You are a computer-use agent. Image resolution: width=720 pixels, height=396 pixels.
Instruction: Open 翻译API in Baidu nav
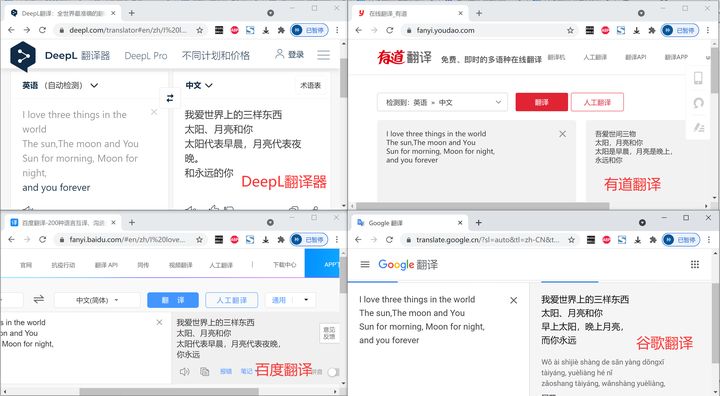pos(106,265)
